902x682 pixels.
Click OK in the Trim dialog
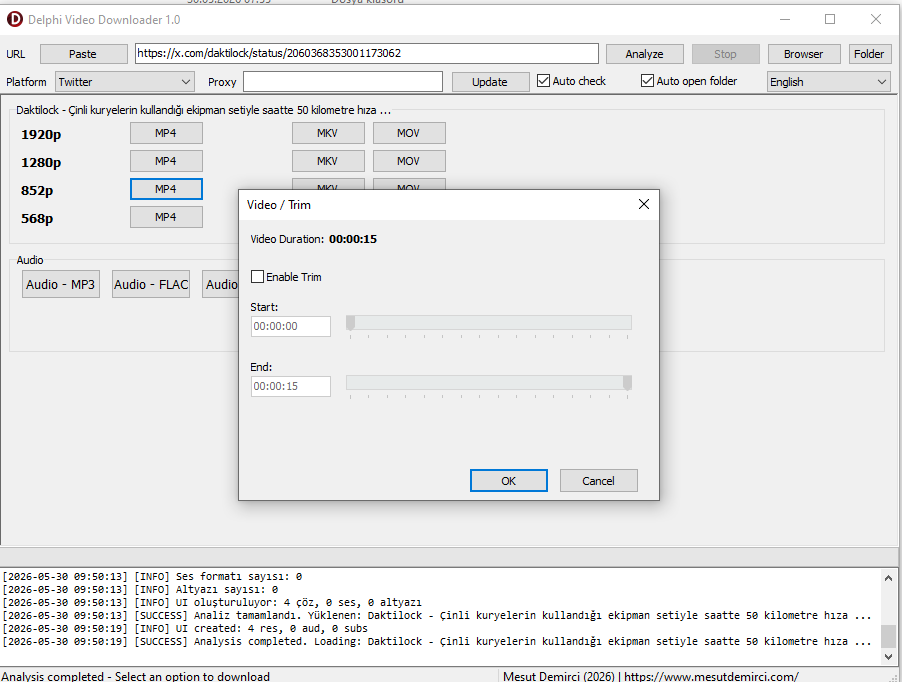(x=509, y=481)
